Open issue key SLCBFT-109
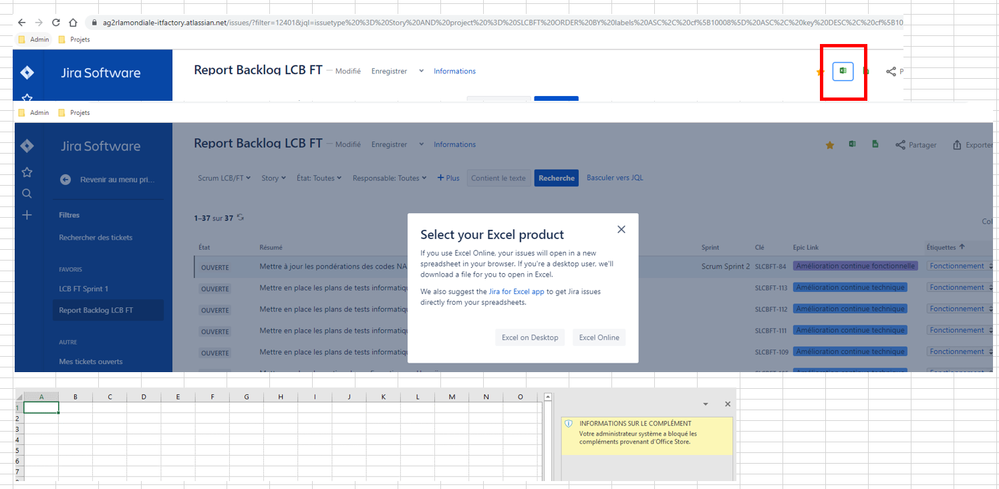This screenshot has width=999, height=489. pyautogui.click(x=772, y=351)
